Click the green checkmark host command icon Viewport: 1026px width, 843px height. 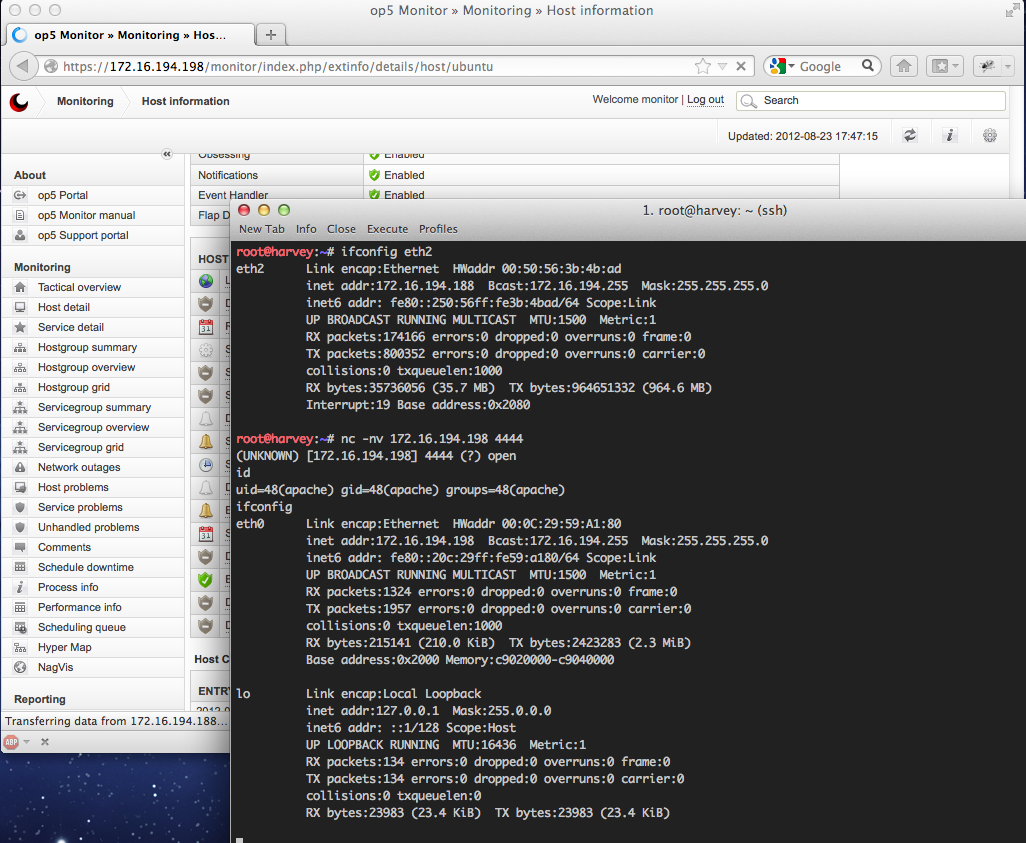pos(206,580)
